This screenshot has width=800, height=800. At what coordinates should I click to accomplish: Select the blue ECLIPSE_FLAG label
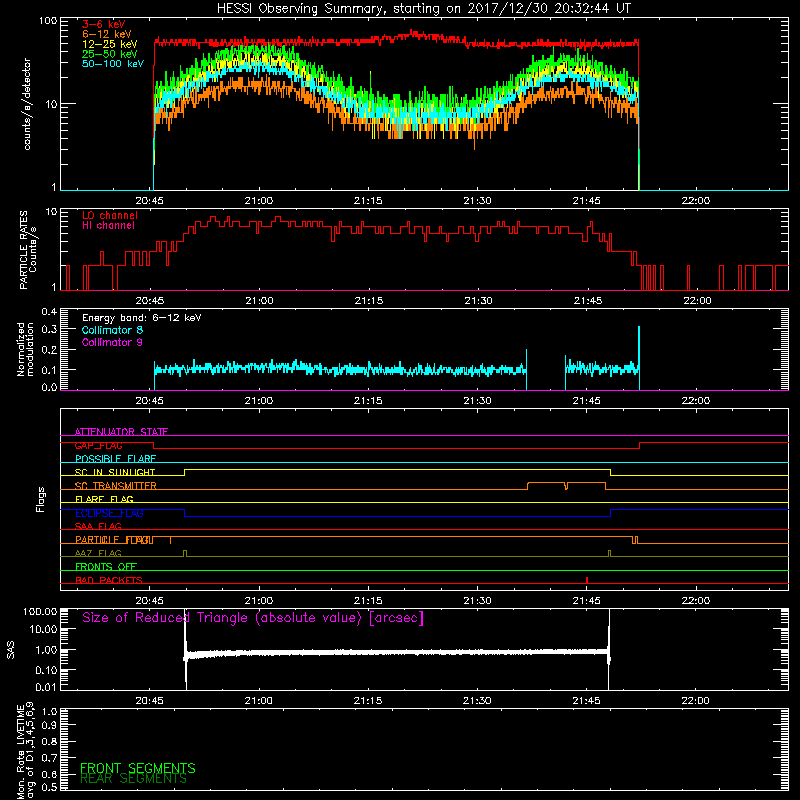pos(109,513)
